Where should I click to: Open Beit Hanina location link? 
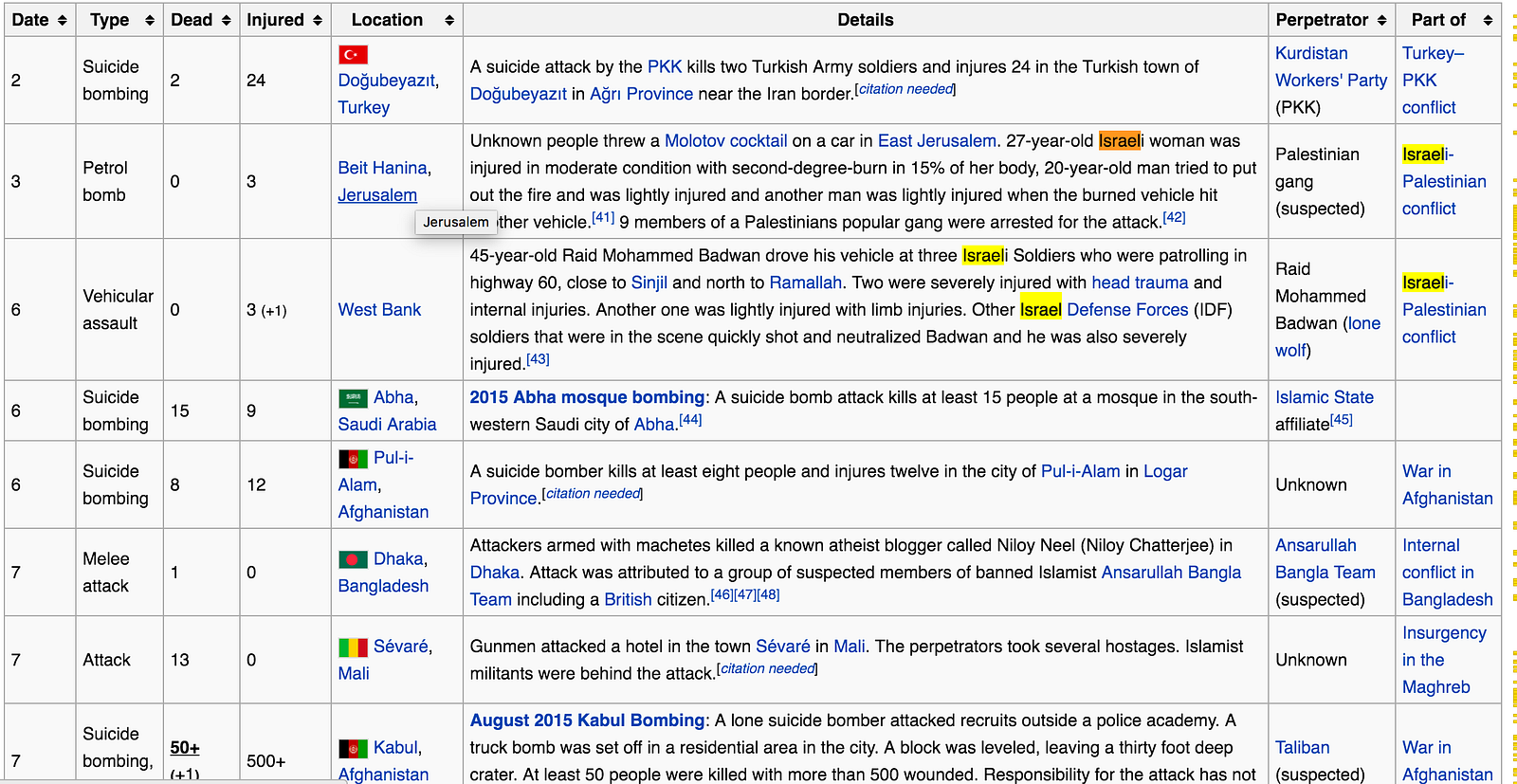click(x=382, y=168)
